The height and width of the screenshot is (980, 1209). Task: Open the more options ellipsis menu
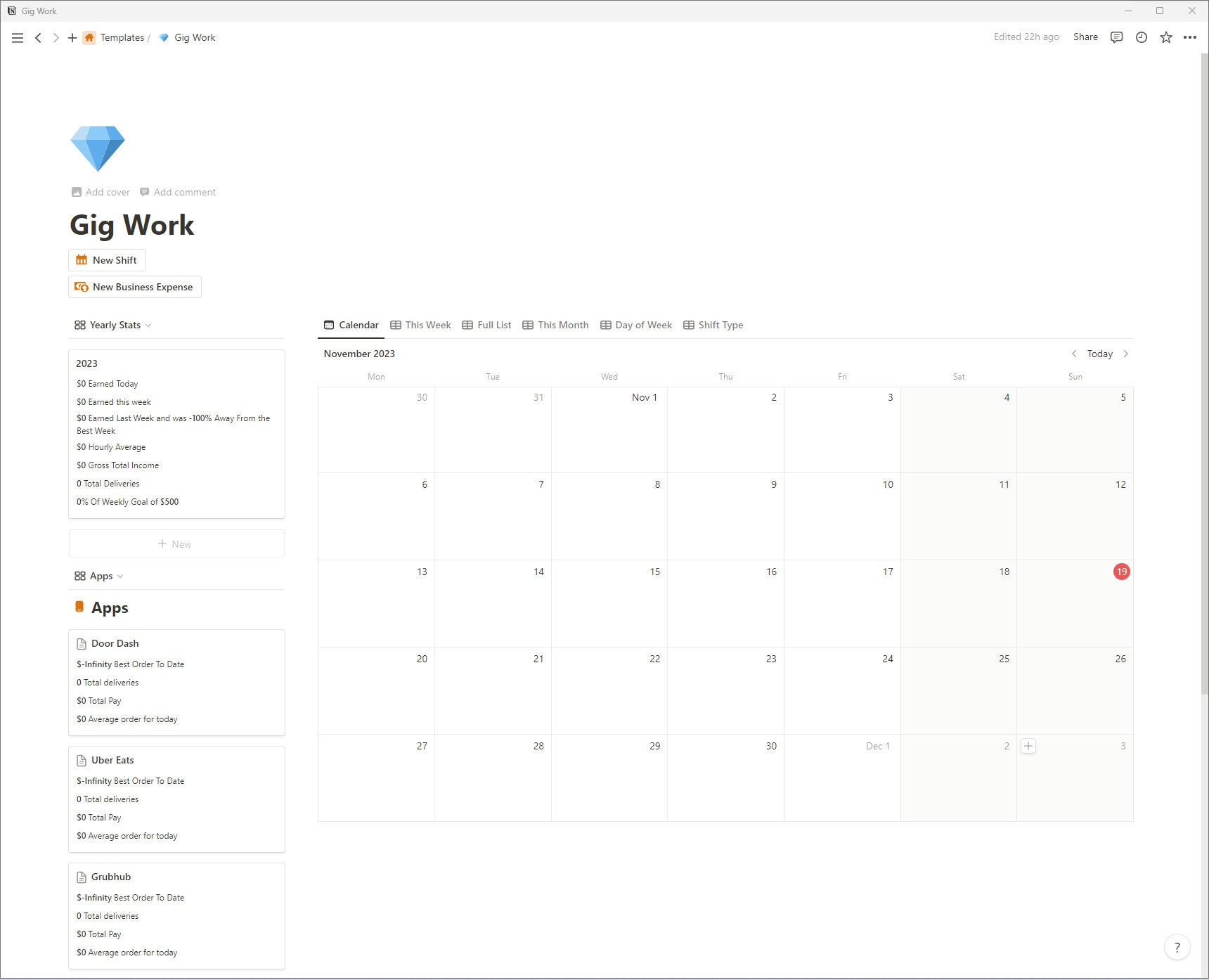(x=1191, y=37)
